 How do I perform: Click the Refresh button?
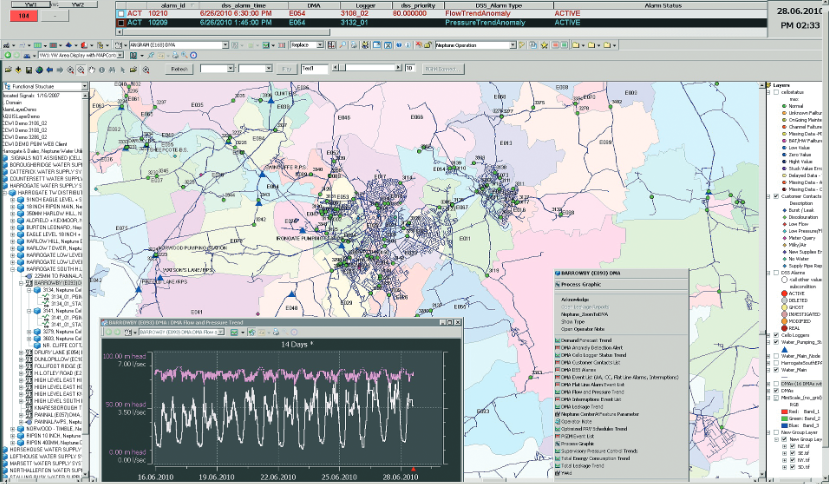pos(179,69)
